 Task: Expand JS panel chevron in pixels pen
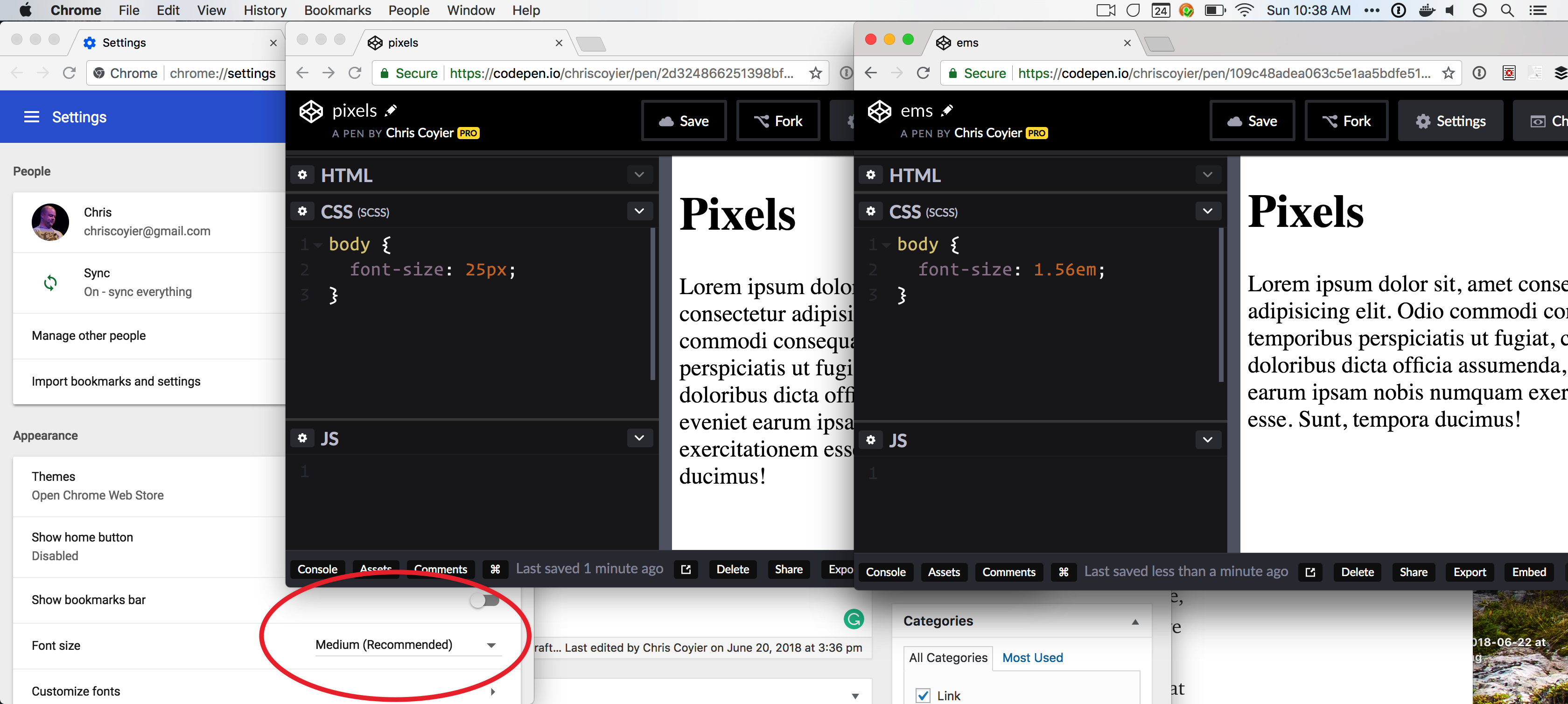pyautogui.click(x=639, y=438)
